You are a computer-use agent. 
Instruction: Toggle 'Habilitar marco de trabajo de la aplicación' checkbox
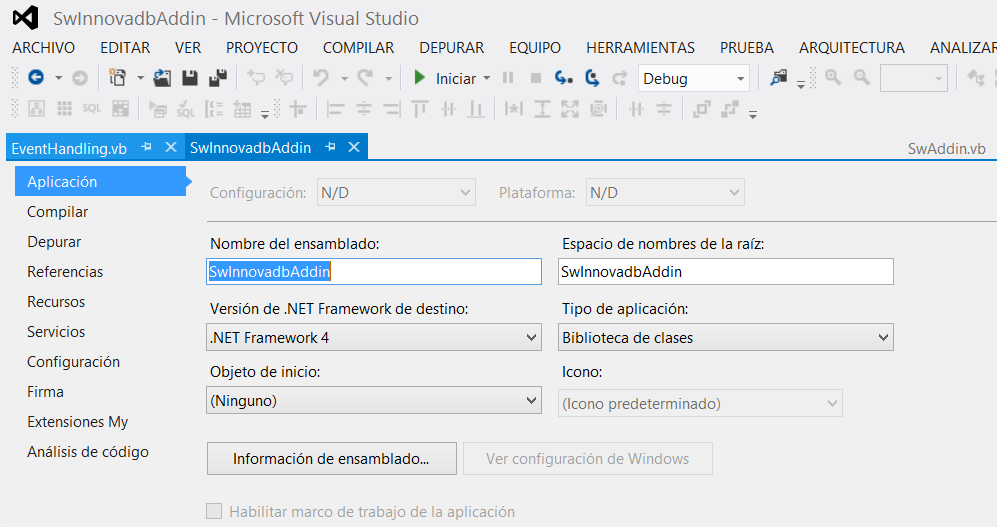pyautogui.click(x=214, y=511)
